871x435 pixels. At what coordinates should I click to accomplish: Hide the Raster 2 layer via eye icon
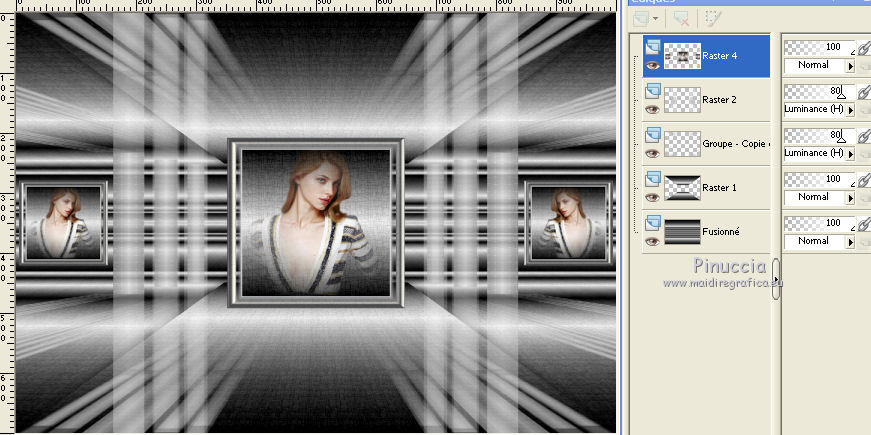(653, 109)
